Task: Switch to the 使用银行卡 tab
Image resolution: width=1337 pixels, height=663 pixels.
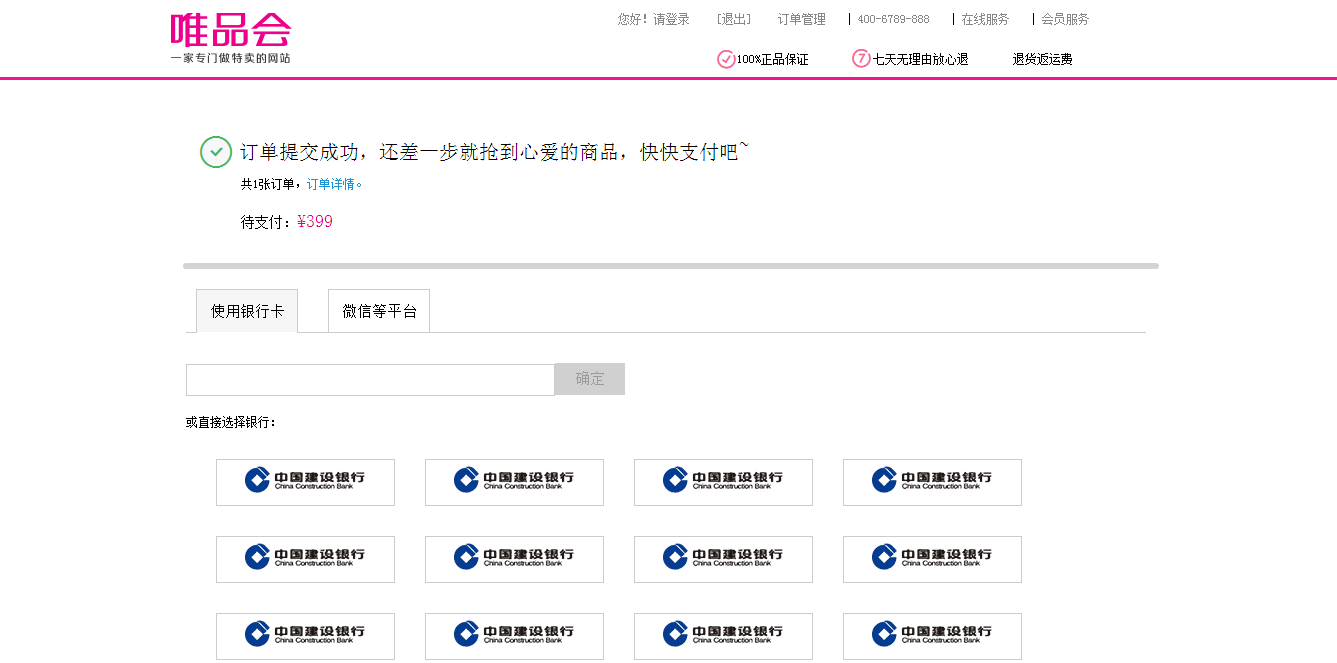Action: click(247, 311)
